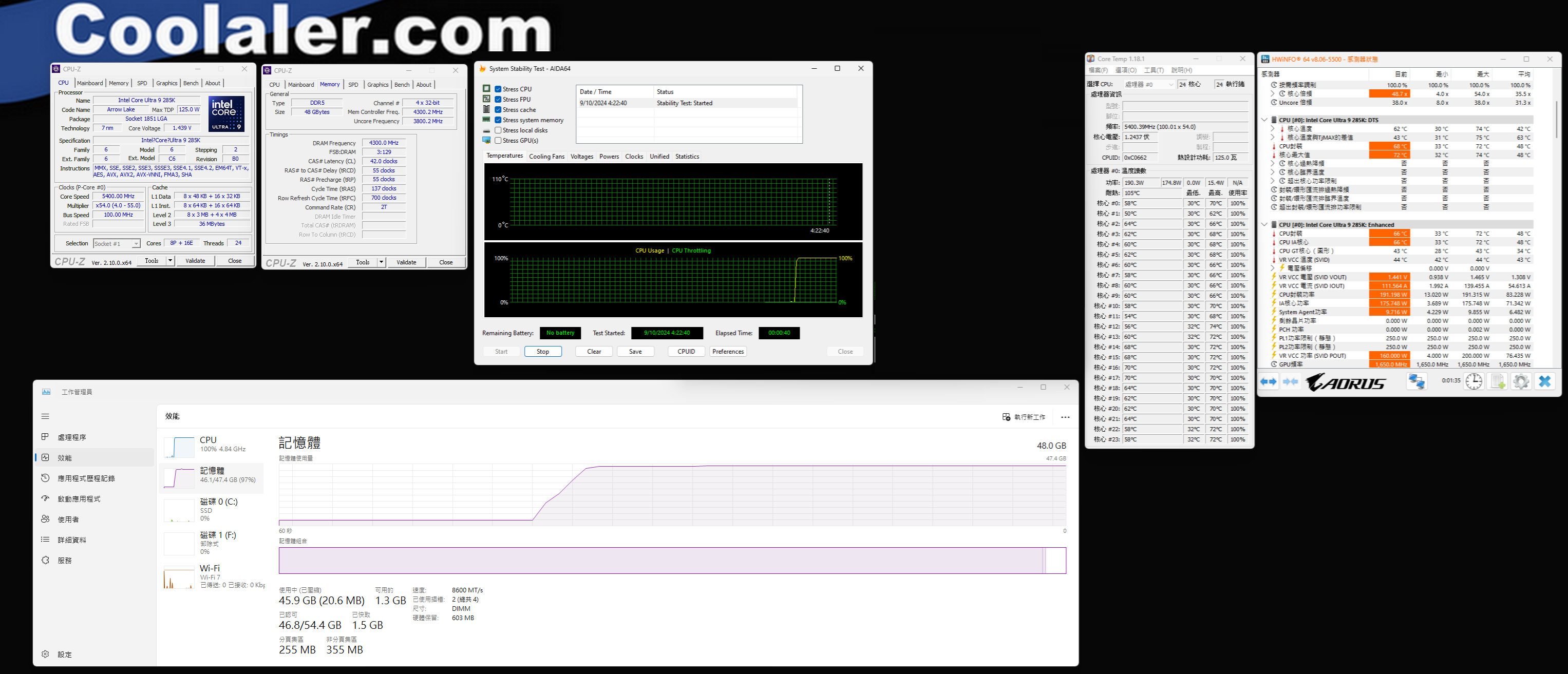Open Tools dropdown arrow in left CPU-Z
This screenshot has width=1568, height=674.
171,261
